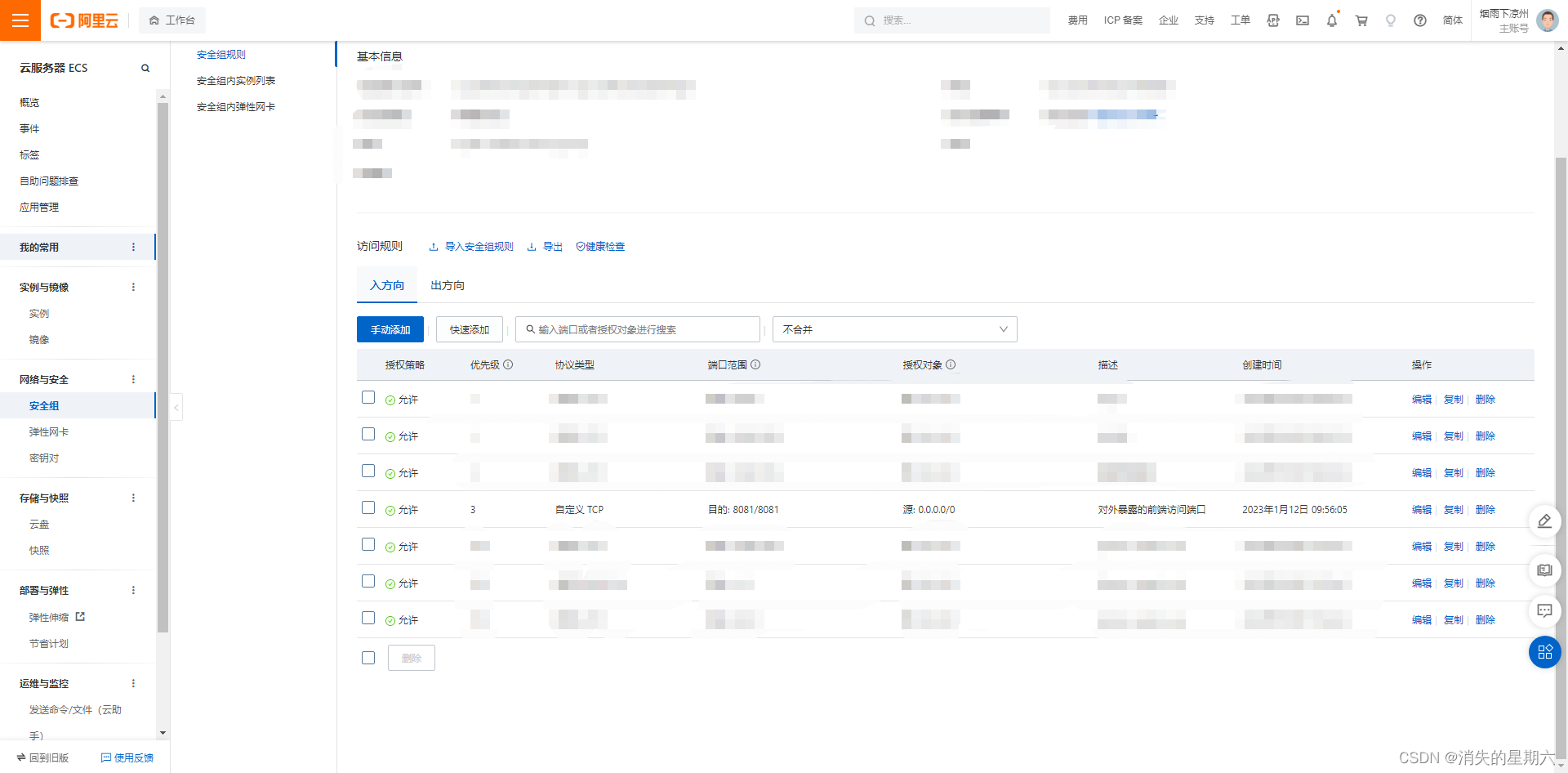Click 导入安全组规则 link
Image resolution: width=1568 pixels, height=773 pixels.
click(471, 247)
